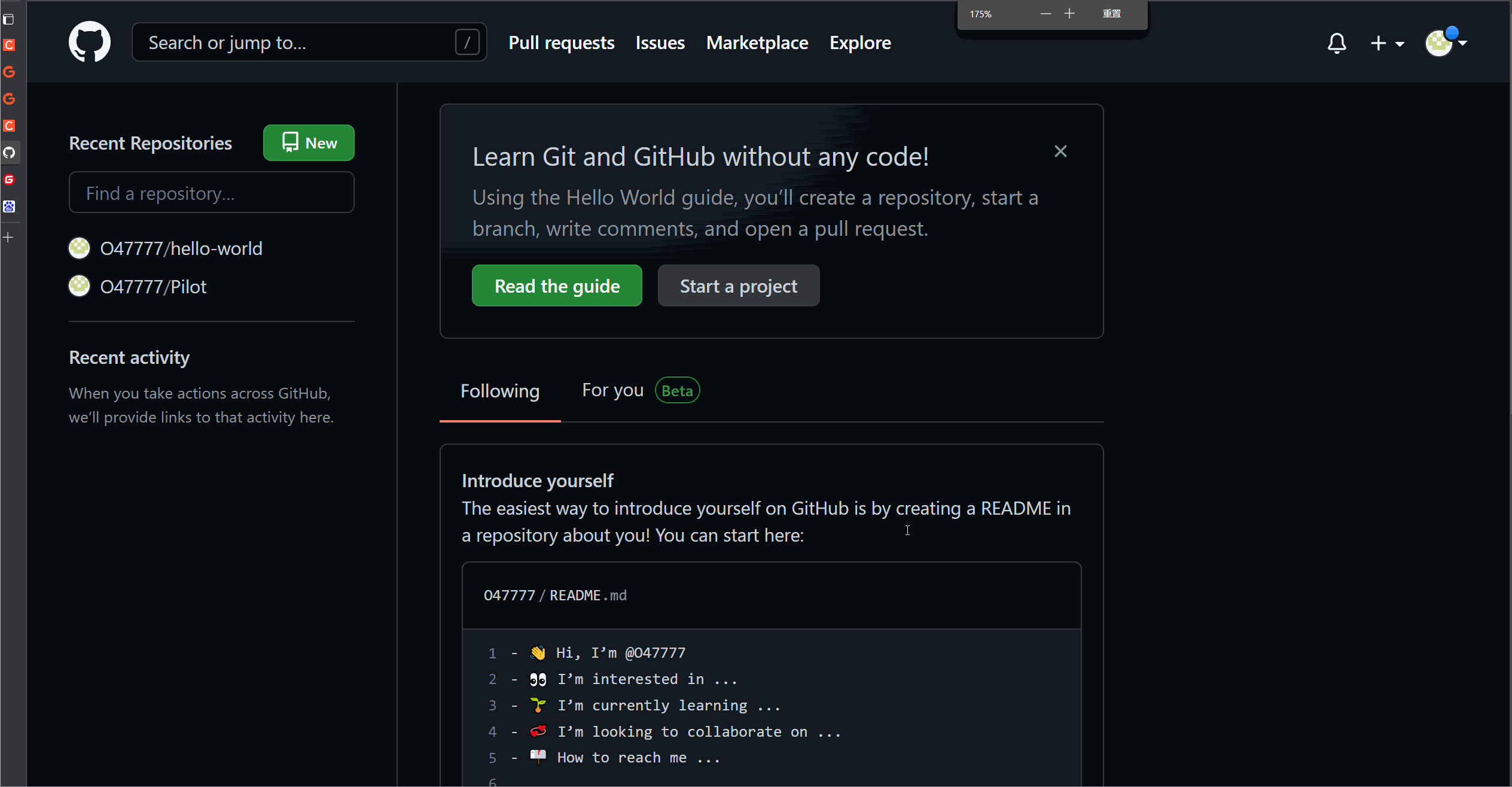Expand the plus create-new dropdown
The image size is (1512, 787).
coord(1387,43)
